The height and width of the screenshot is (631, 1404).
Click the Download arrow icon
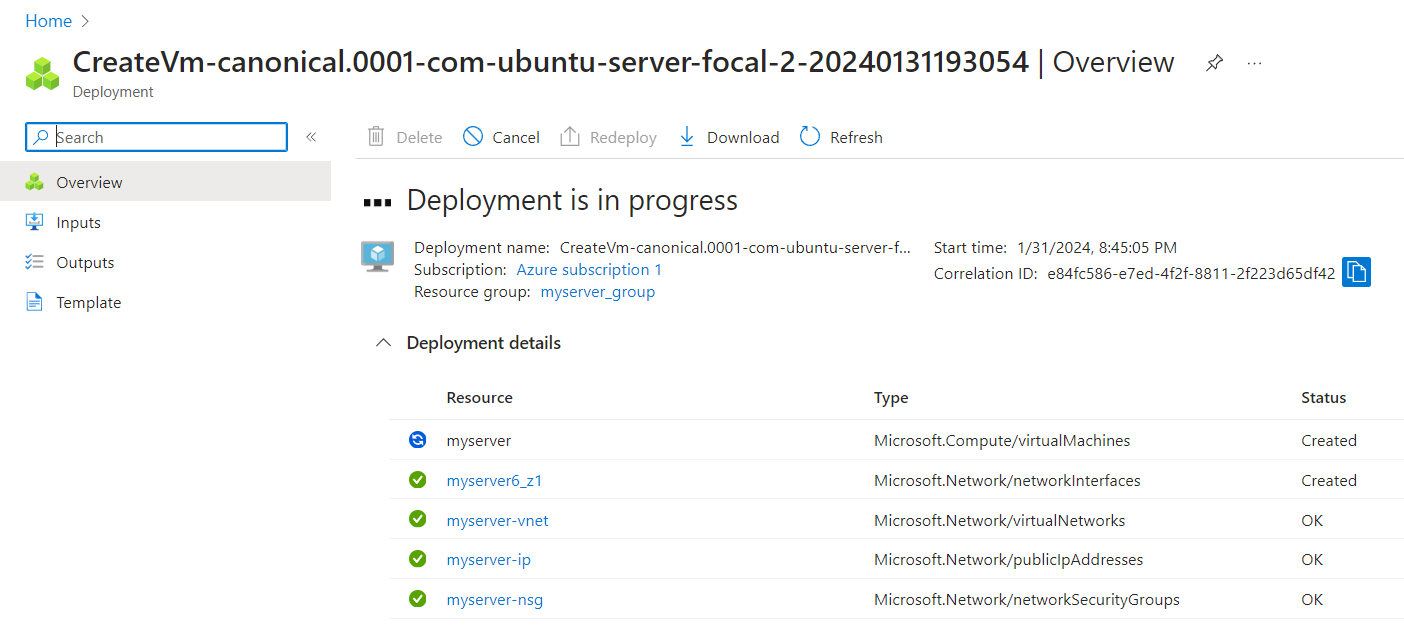pos(687,137)
